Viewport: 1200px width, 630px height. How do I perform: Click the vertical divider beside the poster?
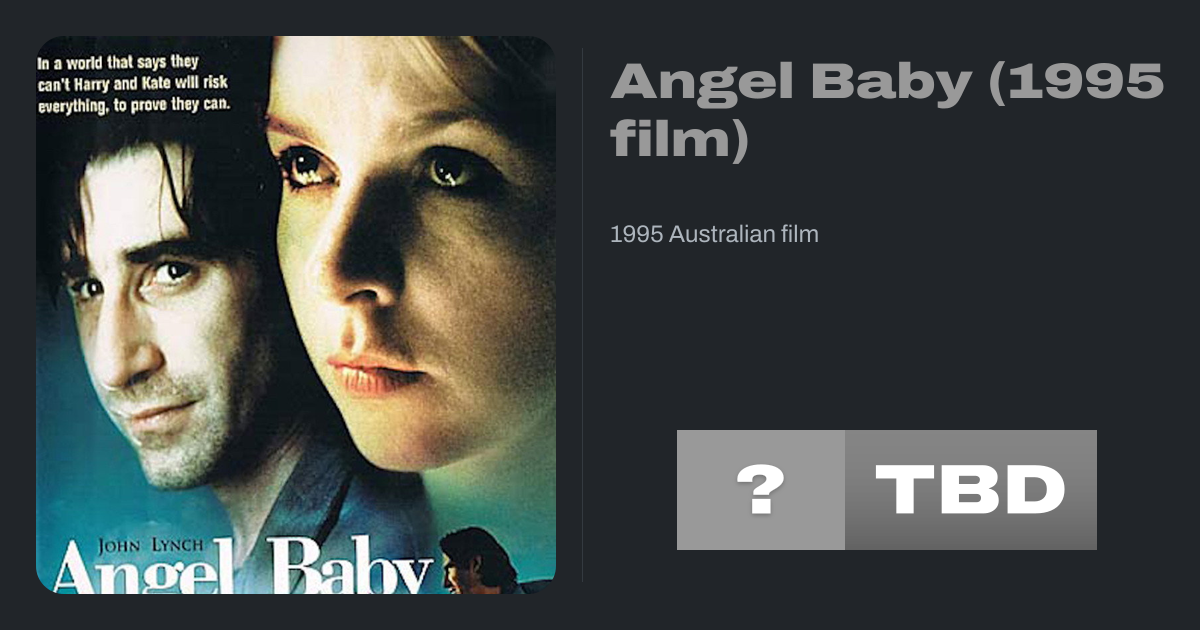583,315
